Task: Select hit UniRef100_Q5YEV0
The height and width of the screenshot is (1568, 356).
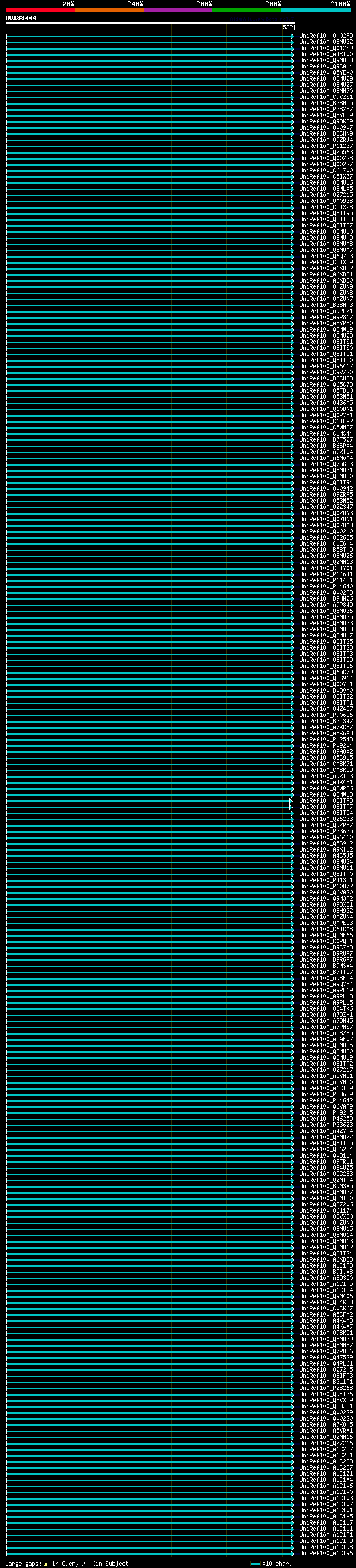Action: point(326,72)
